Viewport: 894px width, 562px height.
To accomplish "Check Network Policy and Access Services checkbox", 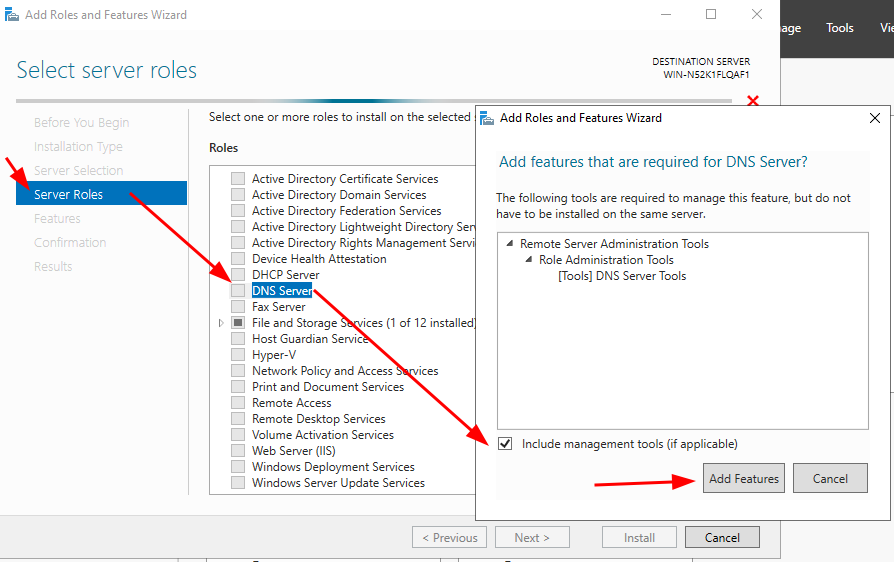I will (238, 371).
